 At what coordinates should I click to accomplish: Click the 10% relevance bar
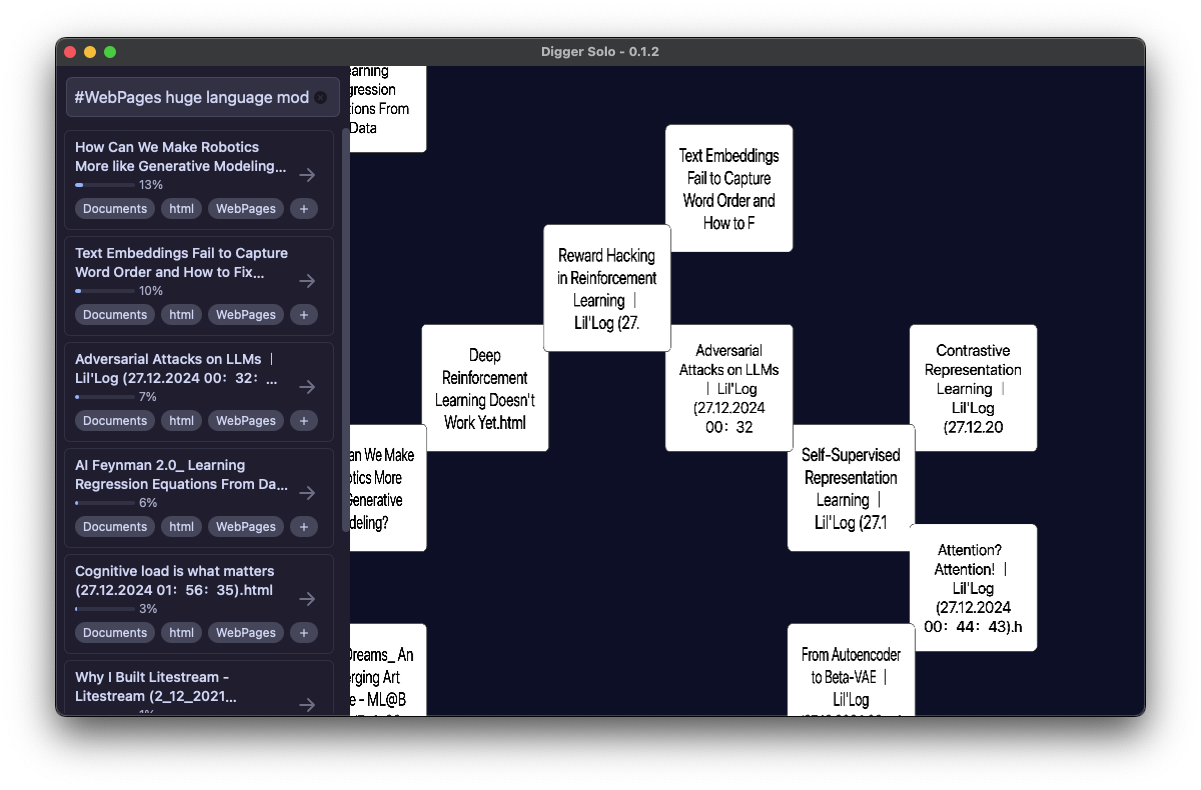coord(105,291)
